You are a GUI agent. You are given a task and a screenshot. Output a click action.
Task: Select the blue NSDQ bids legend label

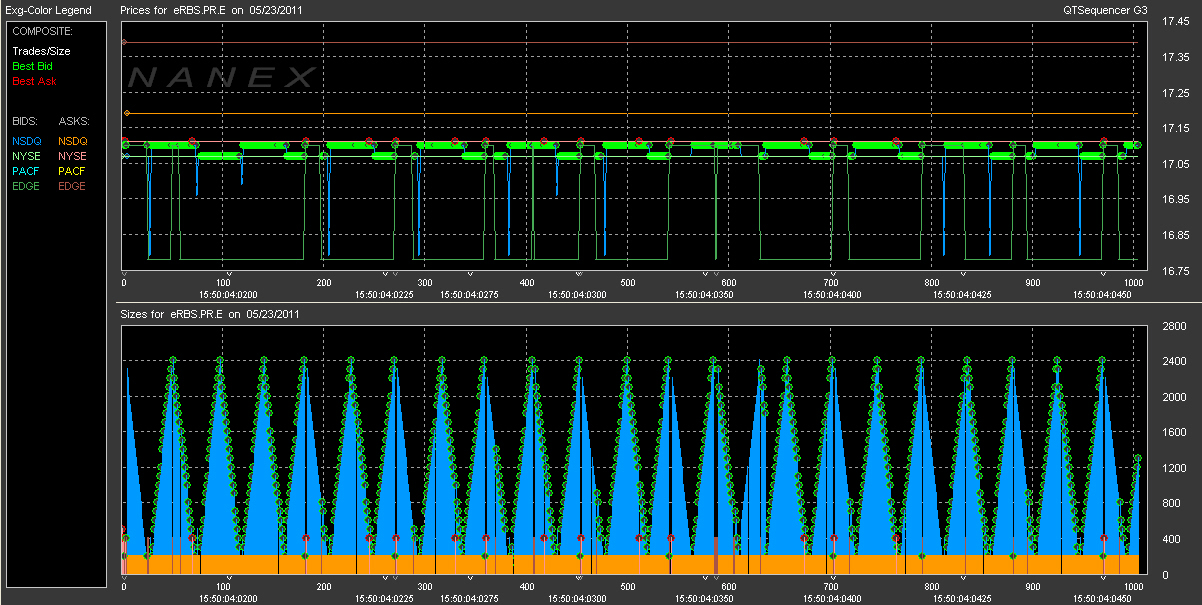pyautogui.click(x=27, y=141)
